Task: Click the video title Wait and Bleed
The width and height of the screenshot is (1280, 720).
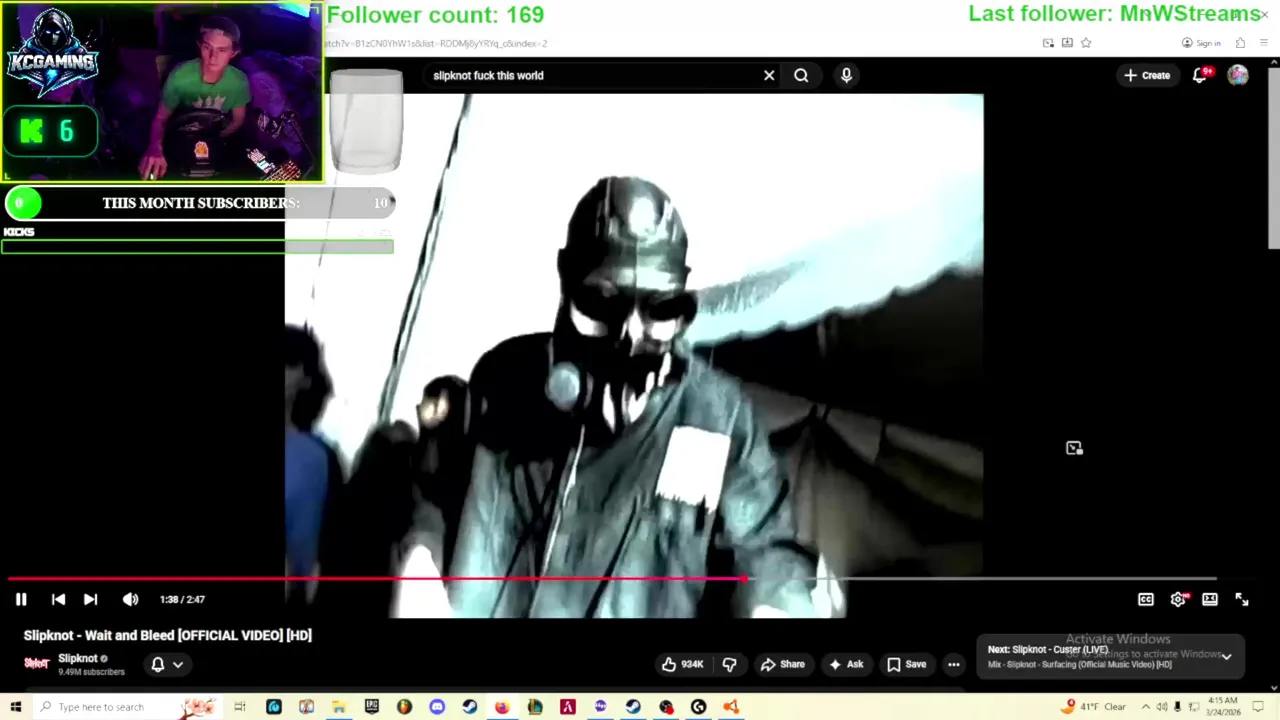Action: [167, 635]
